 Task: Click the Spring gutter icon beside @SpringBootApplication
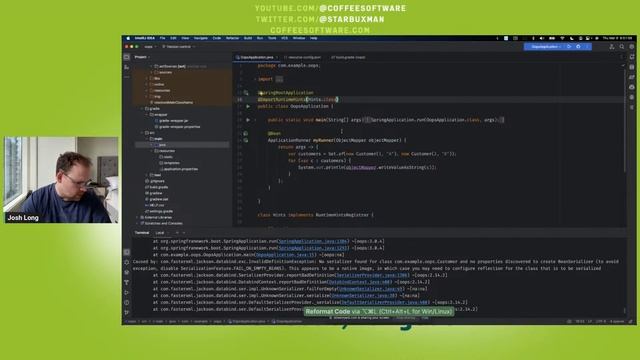click(246, 93)
